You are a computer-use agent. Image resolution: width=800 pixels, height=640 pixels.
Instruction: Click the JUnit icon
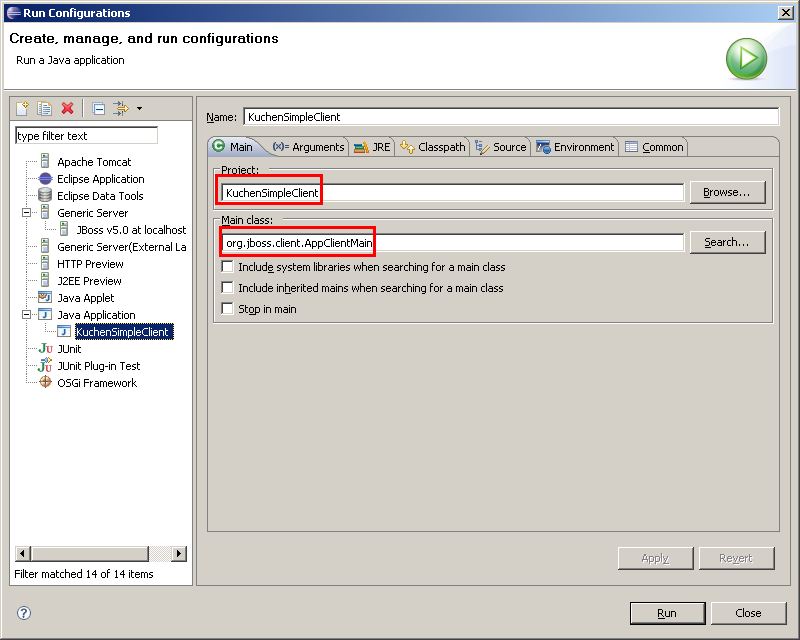[45, 349]
